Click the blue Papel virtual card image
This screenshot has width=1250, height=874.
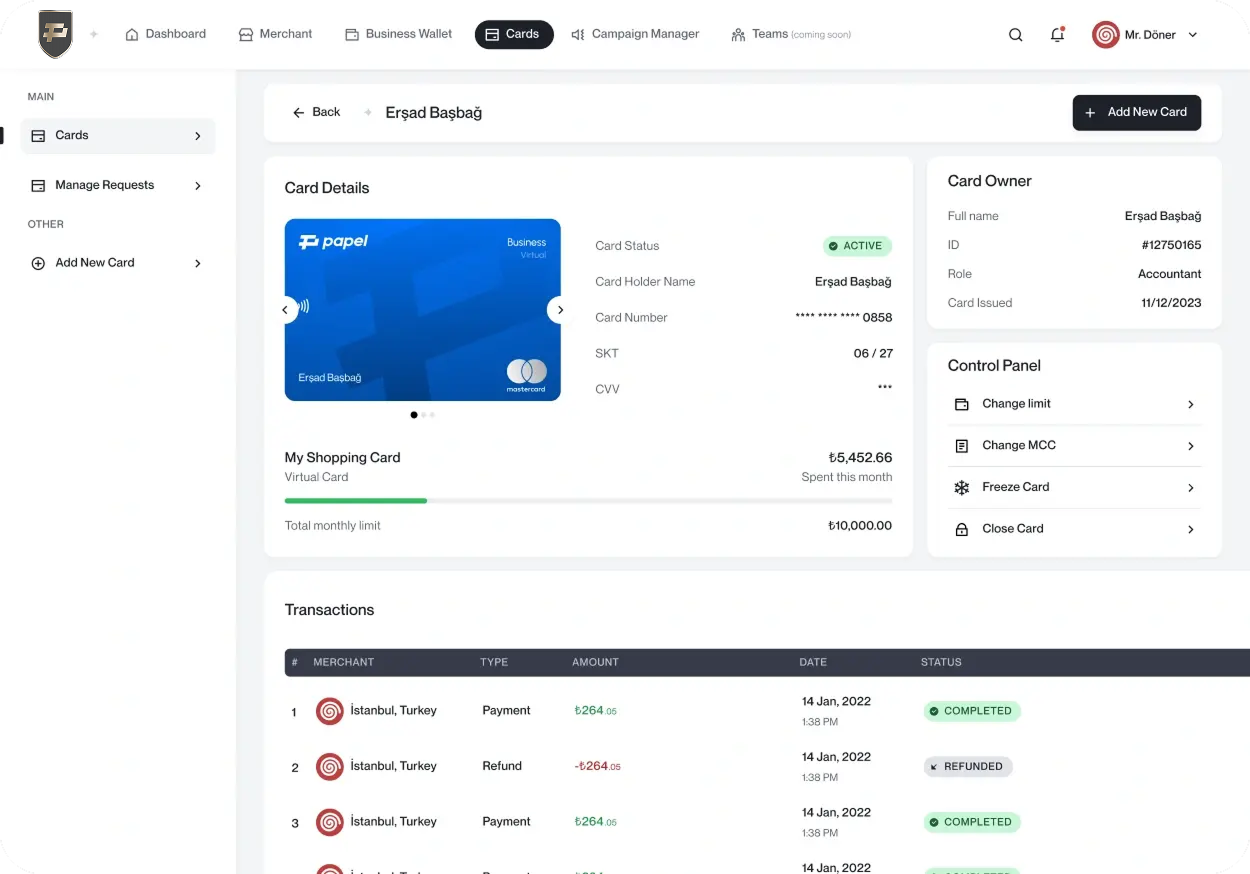tap(422, 310)
